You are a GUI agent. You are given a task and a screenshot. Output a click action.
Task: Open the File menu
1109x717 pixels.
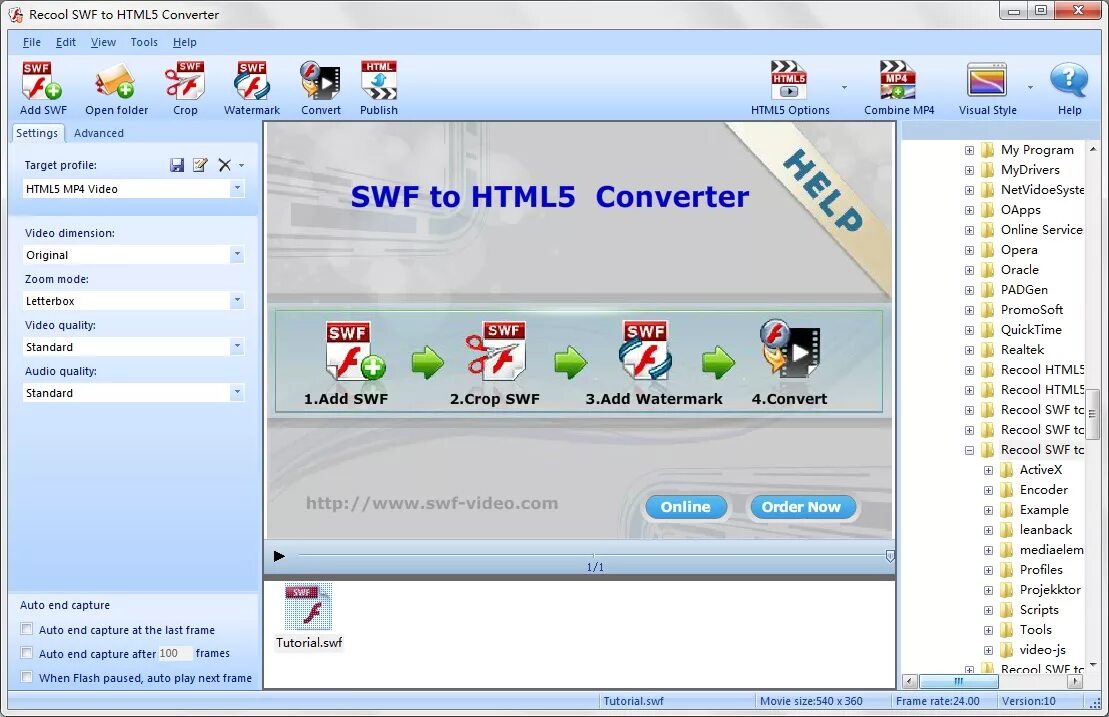coord(31,42)
